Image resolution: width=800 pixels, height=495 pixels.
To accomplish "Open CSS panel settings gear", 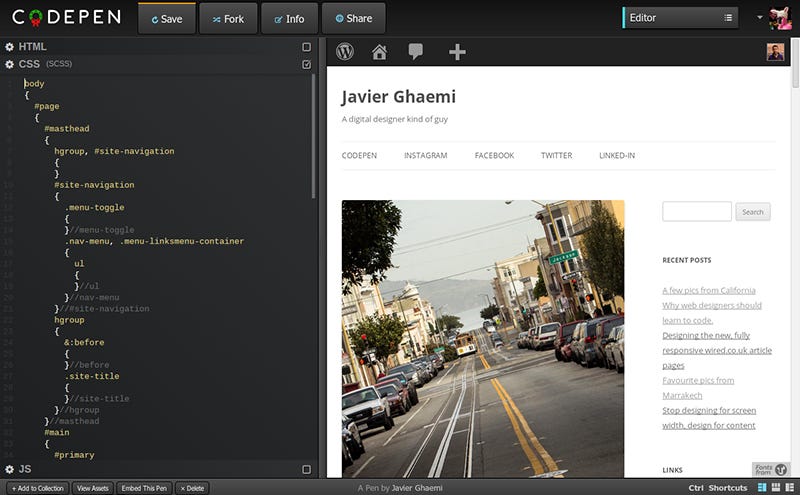I will (x=10, y=64).
